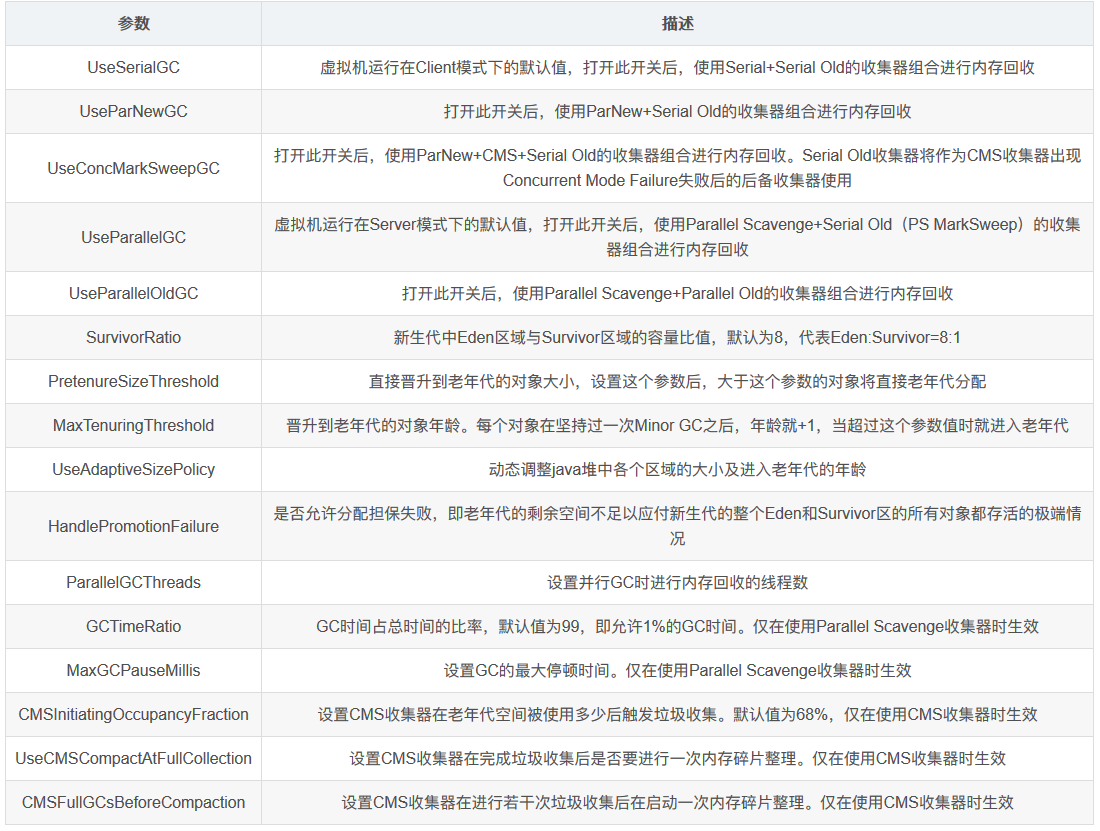The image size is (1100, 831).
Task: Click the description 动态调整java堆中各个区域的大小
Action: (677, 470)
